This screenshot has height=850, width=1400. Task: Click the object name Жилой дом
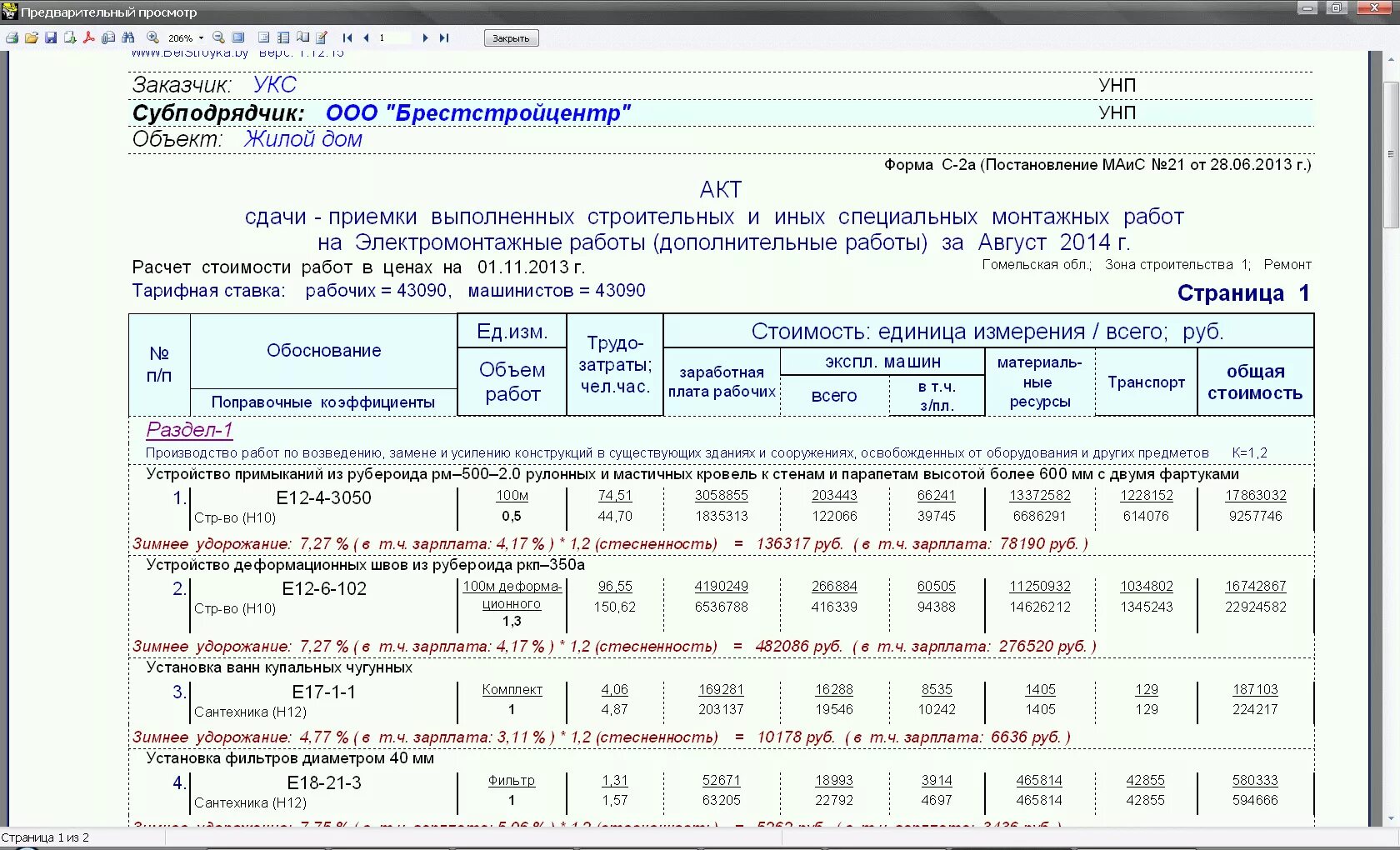click(303, 139)
